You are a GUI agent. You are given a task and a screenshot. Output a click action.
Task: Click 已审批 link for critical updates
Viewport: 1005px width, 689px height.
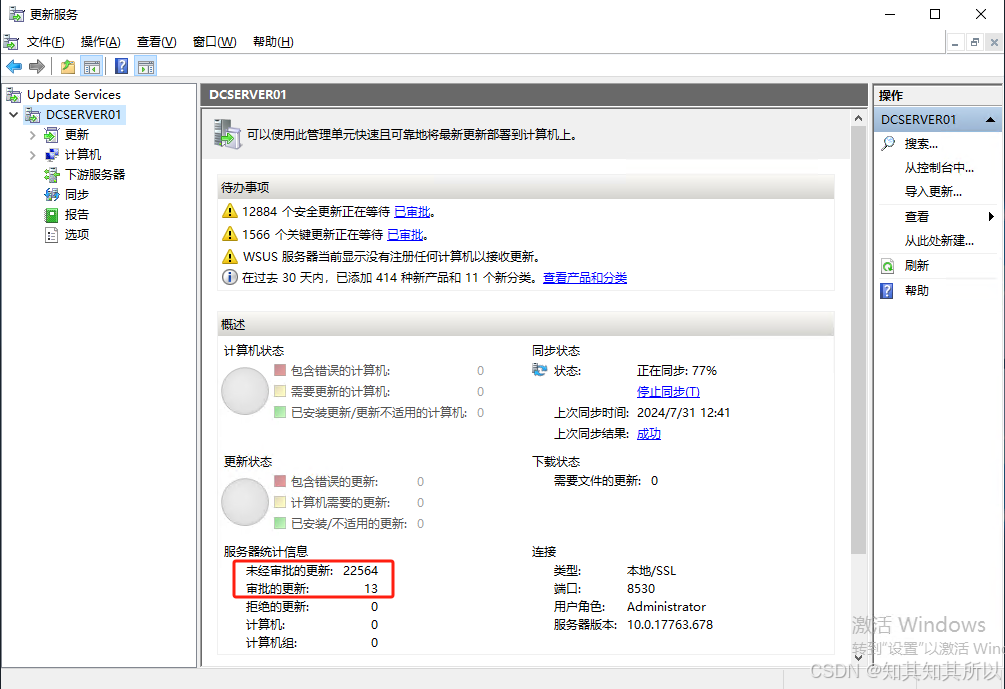(406, 235)
